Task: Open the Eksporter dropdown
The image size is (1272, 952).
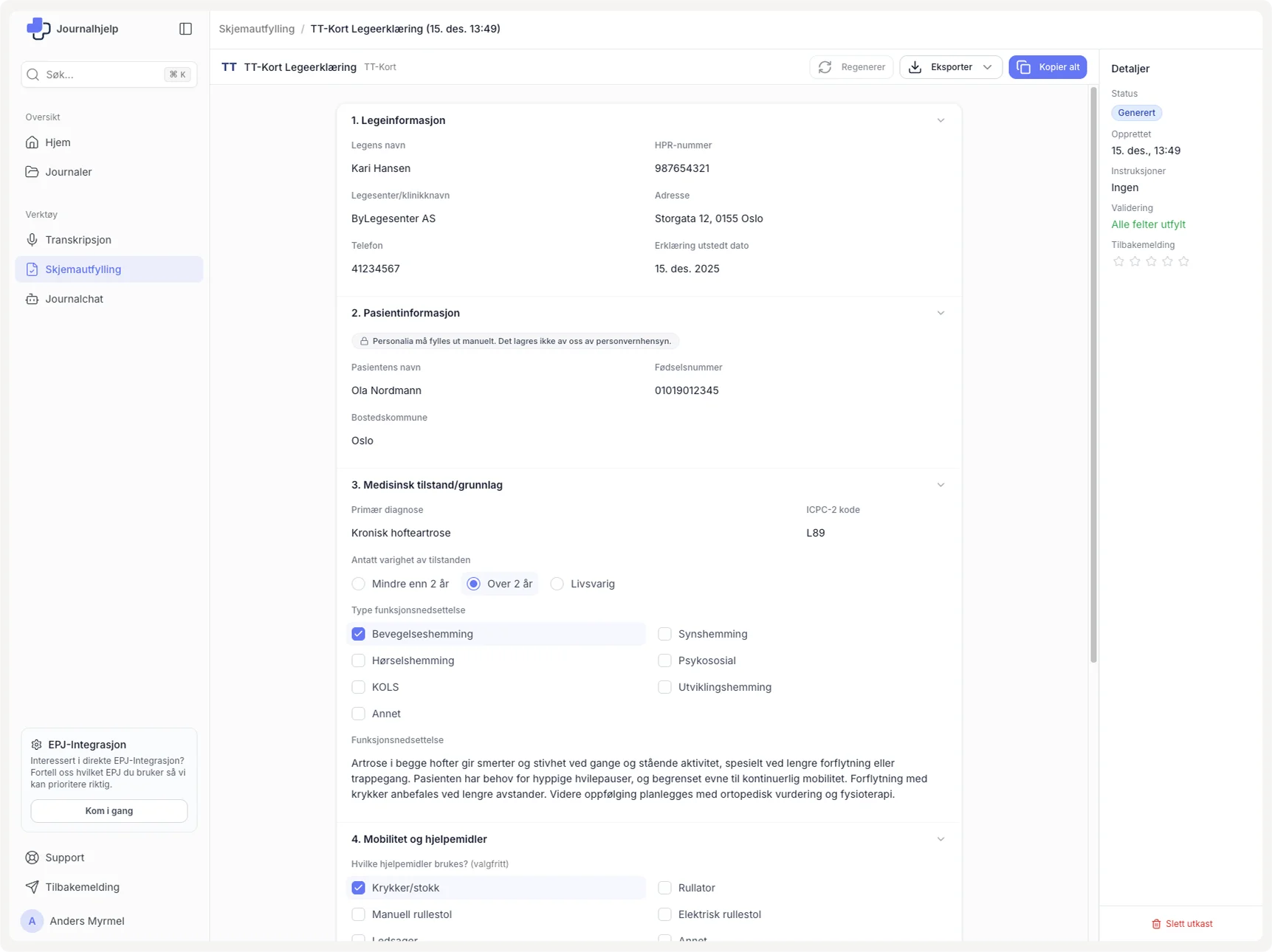Action: [x=950, y=67]
